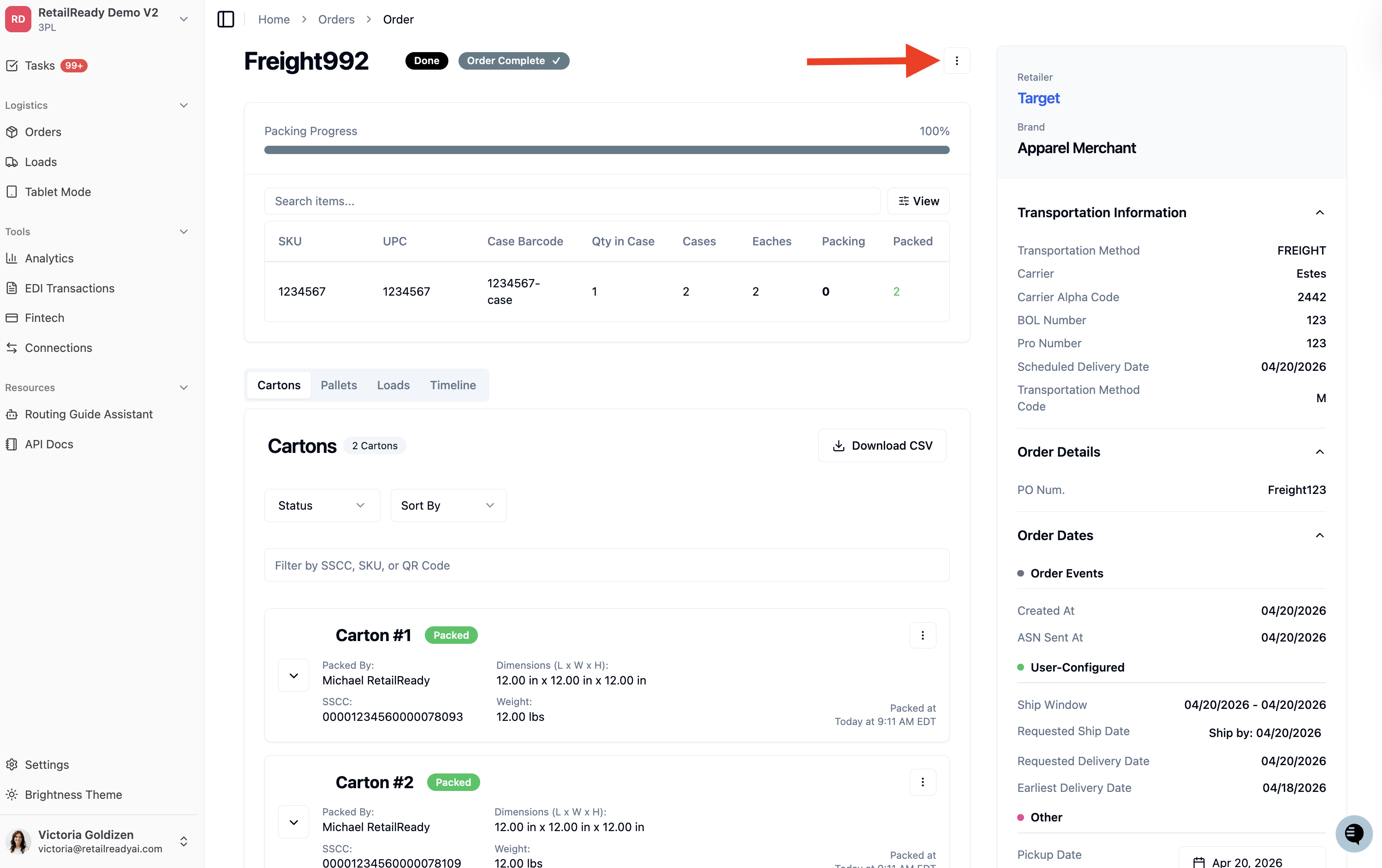Image resolution: width=1382 pixels, height=868 pixels.
Task: Open the Status filter dropdown
Action: point(322,505)
